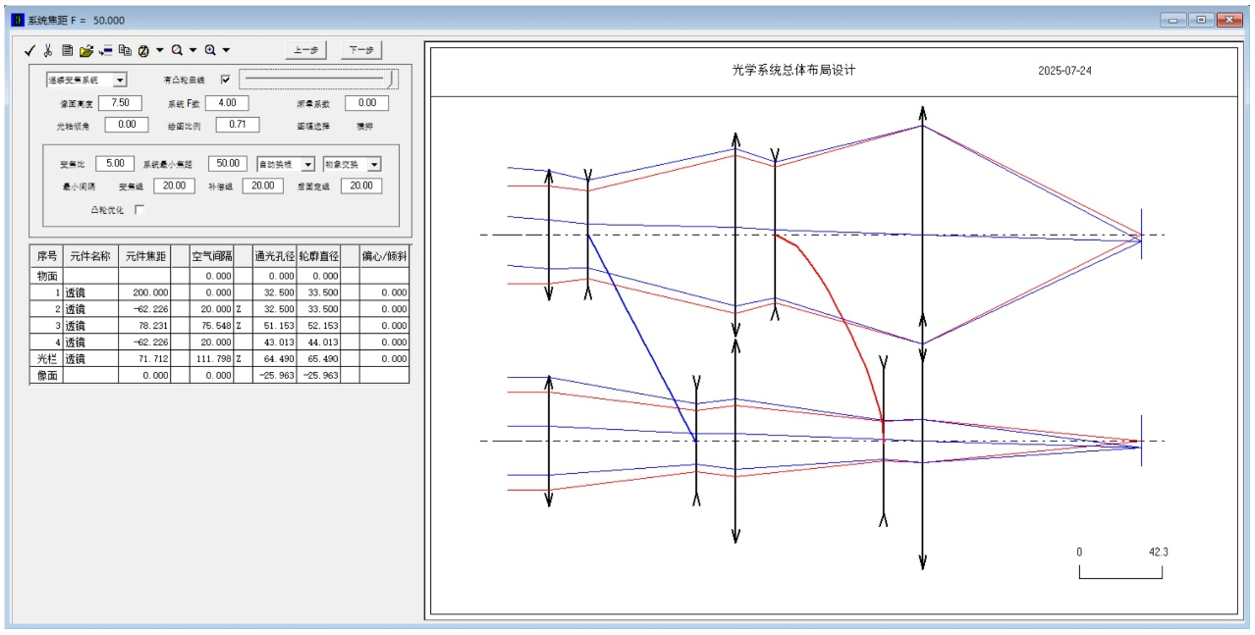Click the insert row icon
Screen dimensions: 1255x635
click(x=106, y=50)
